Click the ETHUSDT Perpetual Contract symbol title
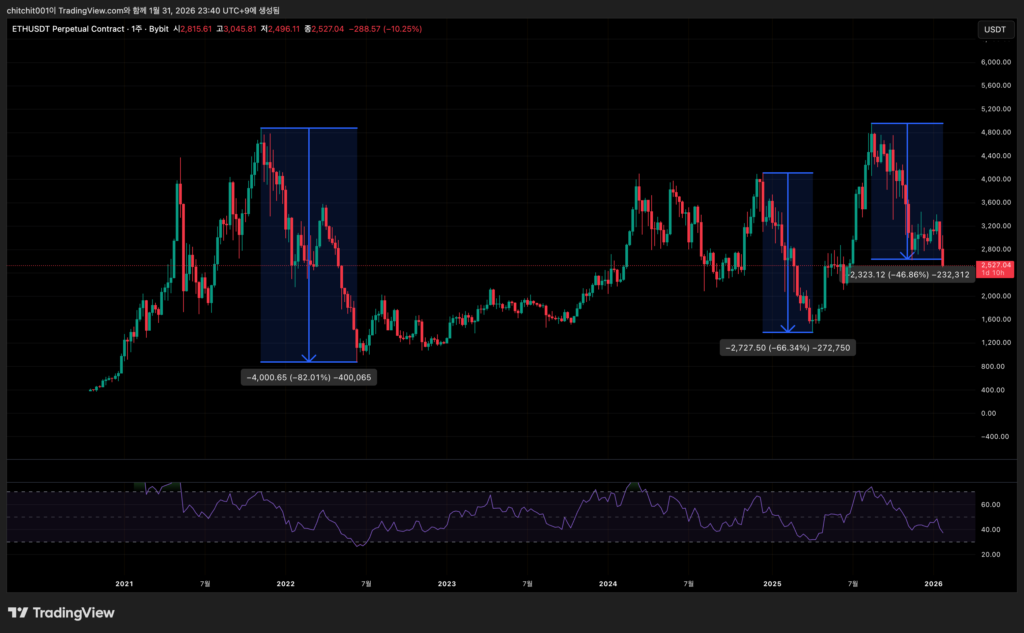Screen dimensions: 1024x633 coord(67,29)
